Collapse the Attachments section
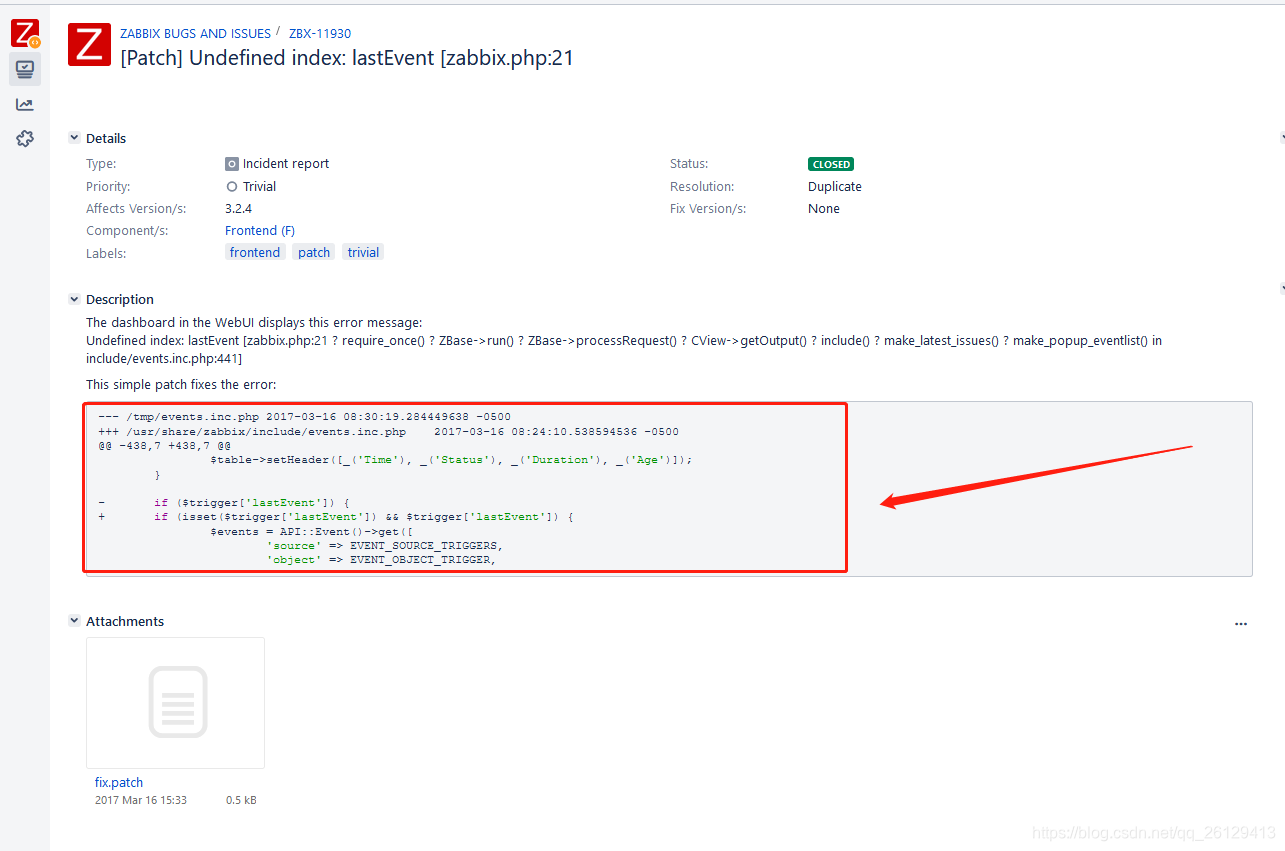1285x851 pixels. [x=74, y=621]
